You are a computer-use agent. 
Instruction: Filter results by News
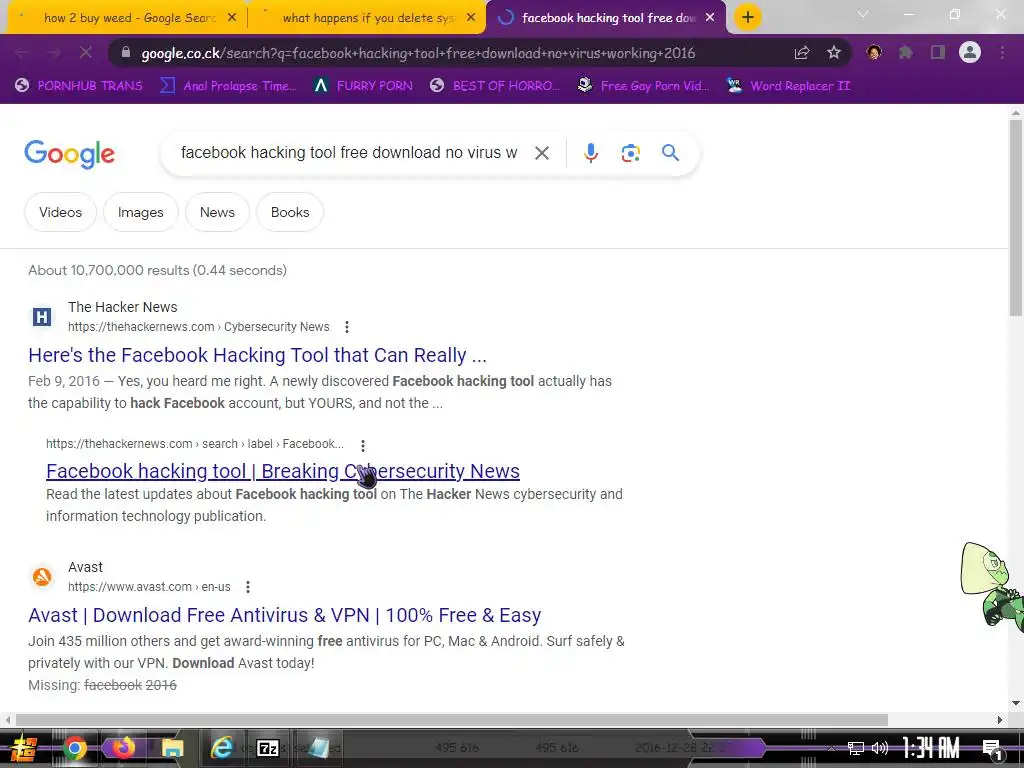(x=217, y=212)
